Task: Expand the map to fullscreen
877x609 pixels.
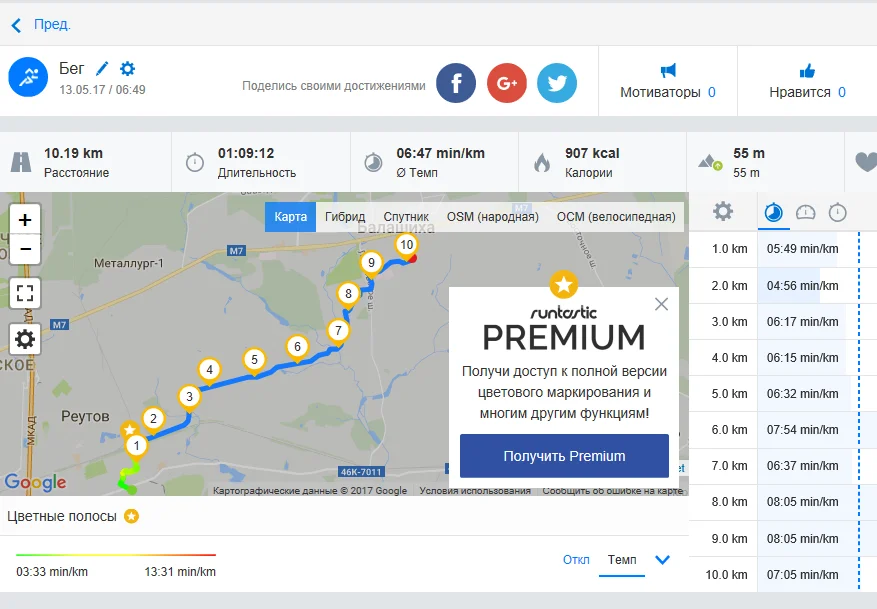Action: tap(25, 293)
